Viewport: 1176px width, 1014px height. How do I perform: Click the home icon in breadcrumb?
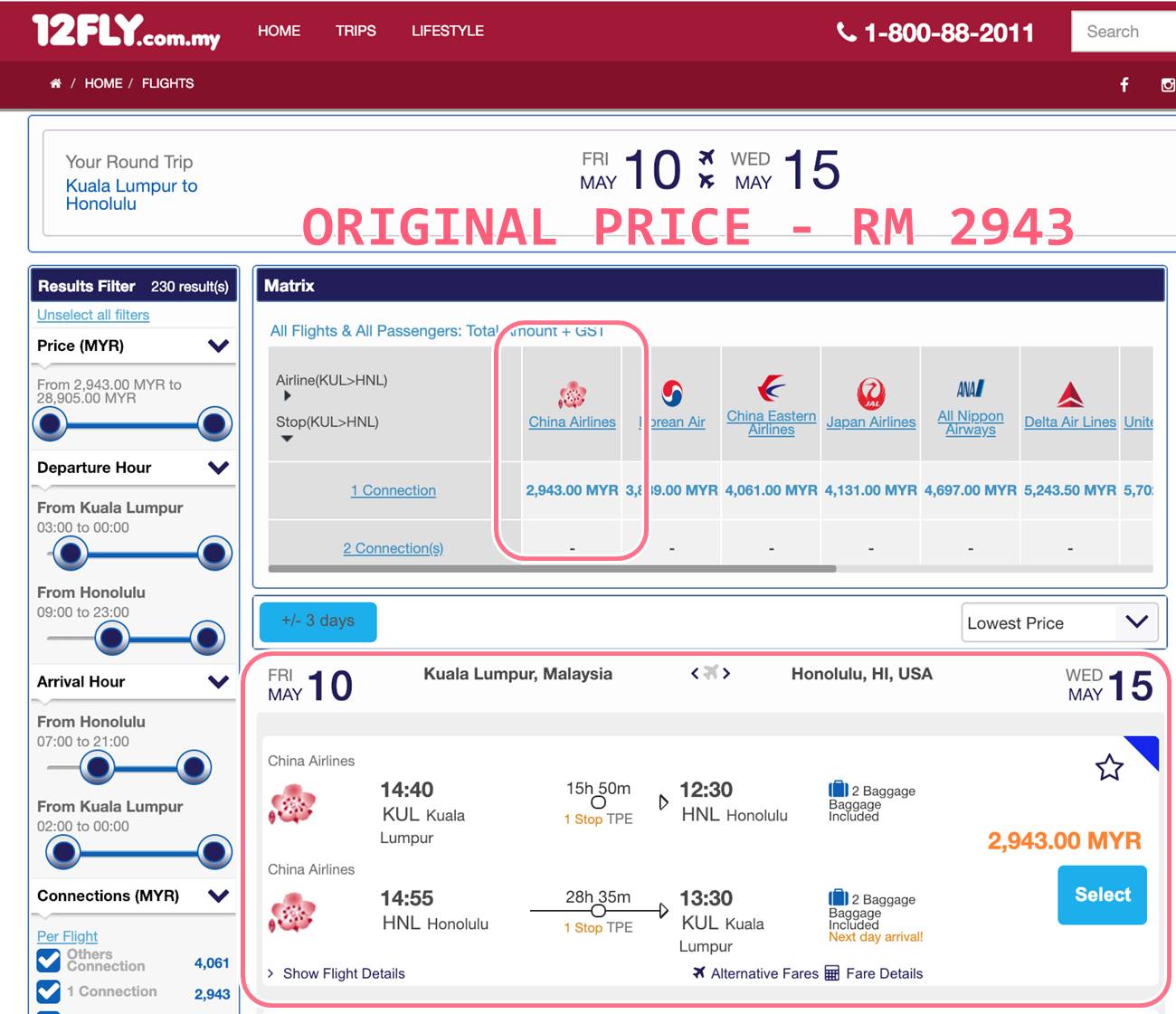click(x=56, y=83)
